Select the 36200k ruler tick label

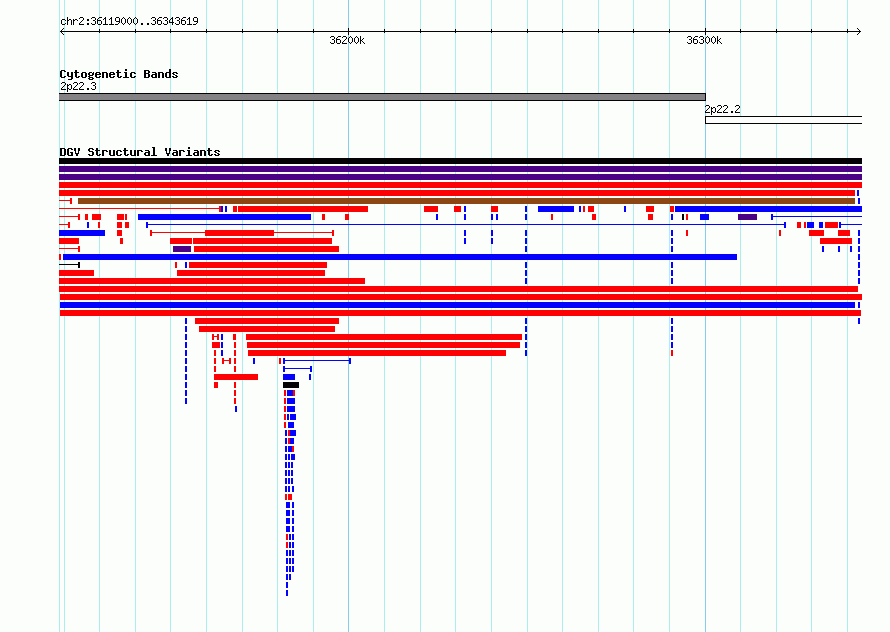[347, 40]
